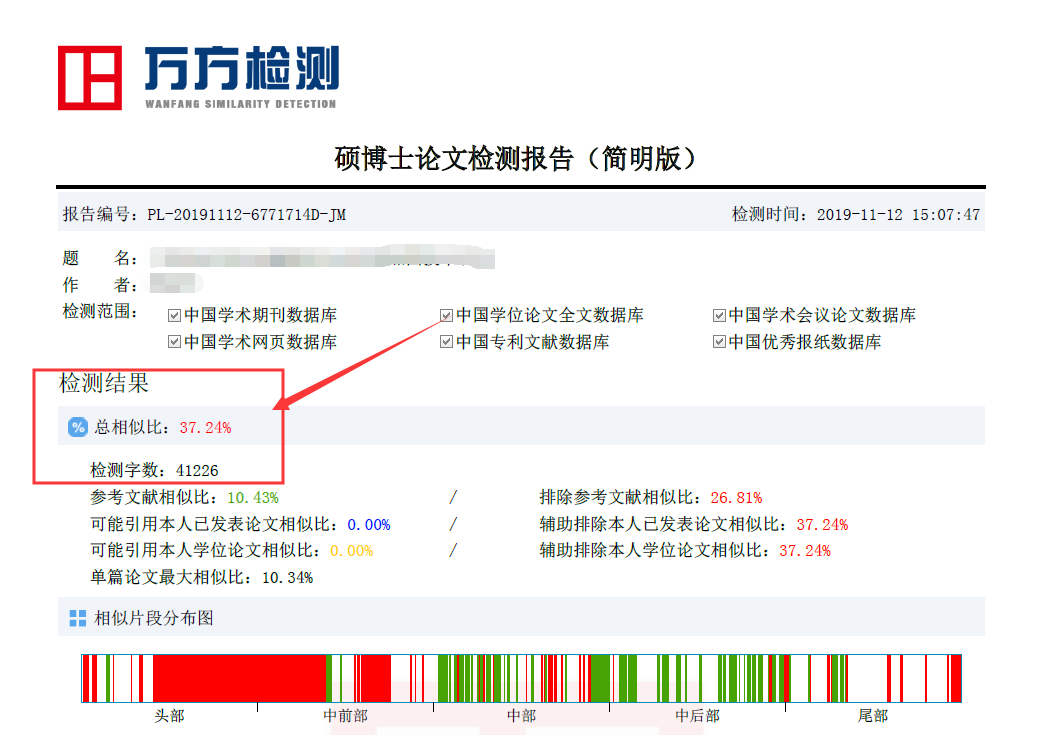Image resolution: width=1039 pixels, height=735 pixels.
Task: Click the blue grid icon beside 相似片段分布图
Action: (x=78, y=618)
